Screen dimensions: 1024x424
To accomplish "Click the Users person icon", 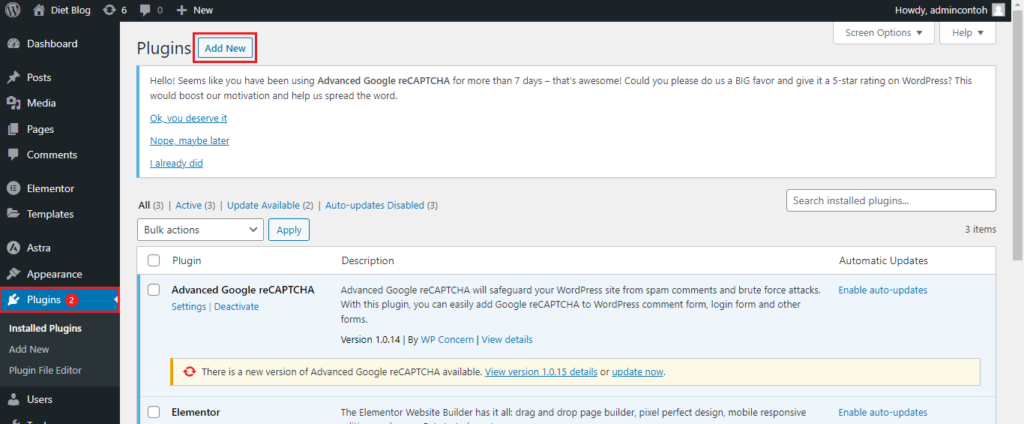I will (13, 399).
